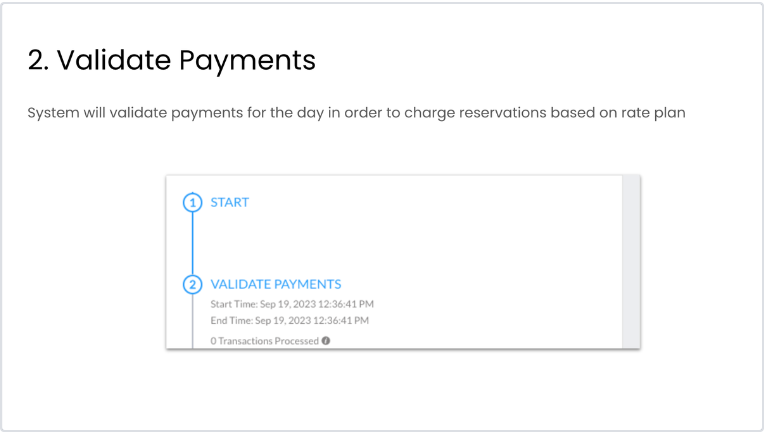Click the step 1 circle icon
Viewport: 765px width, 433px height.
pos(192,203)
